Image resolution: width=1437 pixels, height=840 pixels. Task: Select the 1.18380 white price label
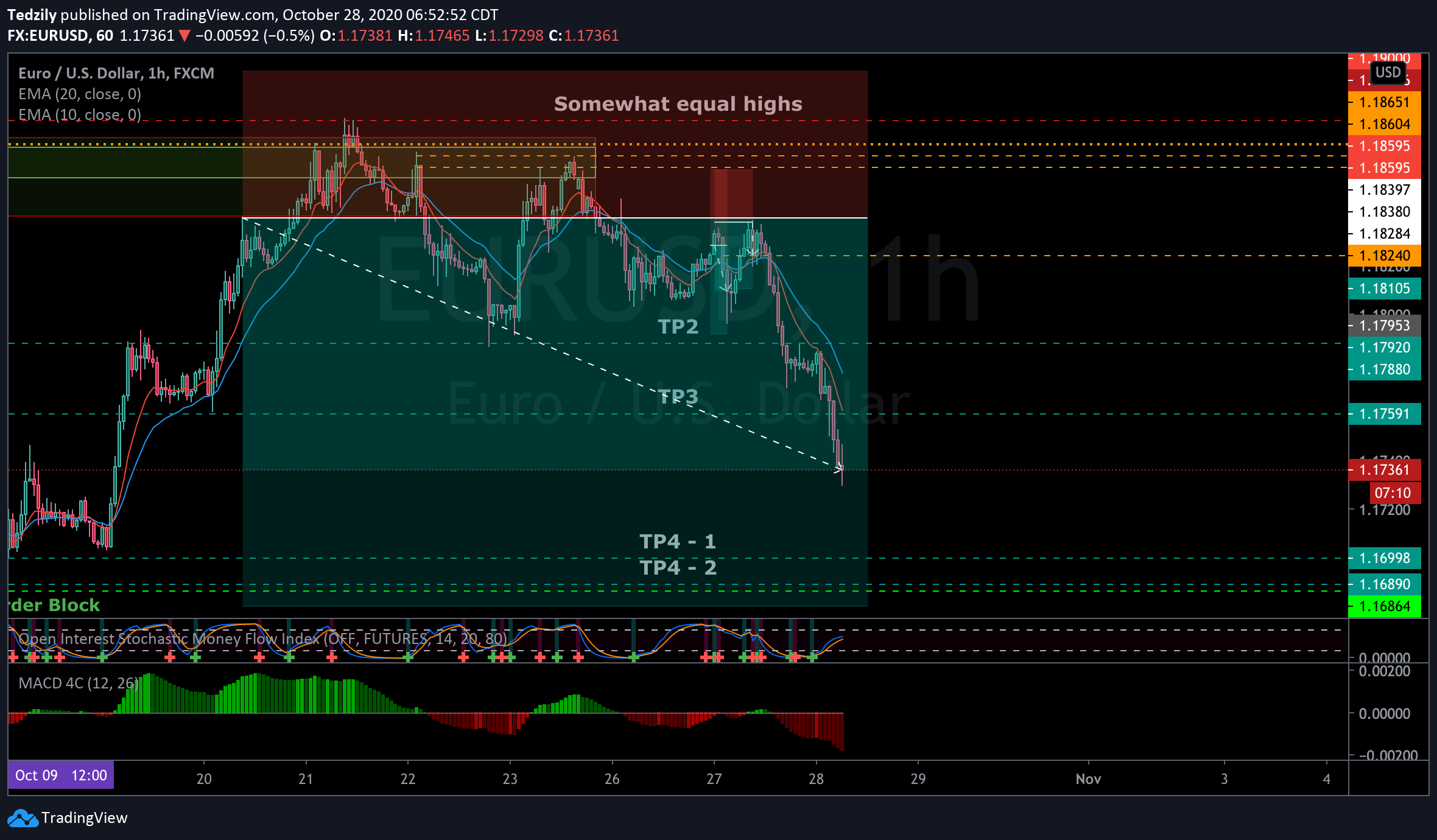click(x=1385, y=212)
